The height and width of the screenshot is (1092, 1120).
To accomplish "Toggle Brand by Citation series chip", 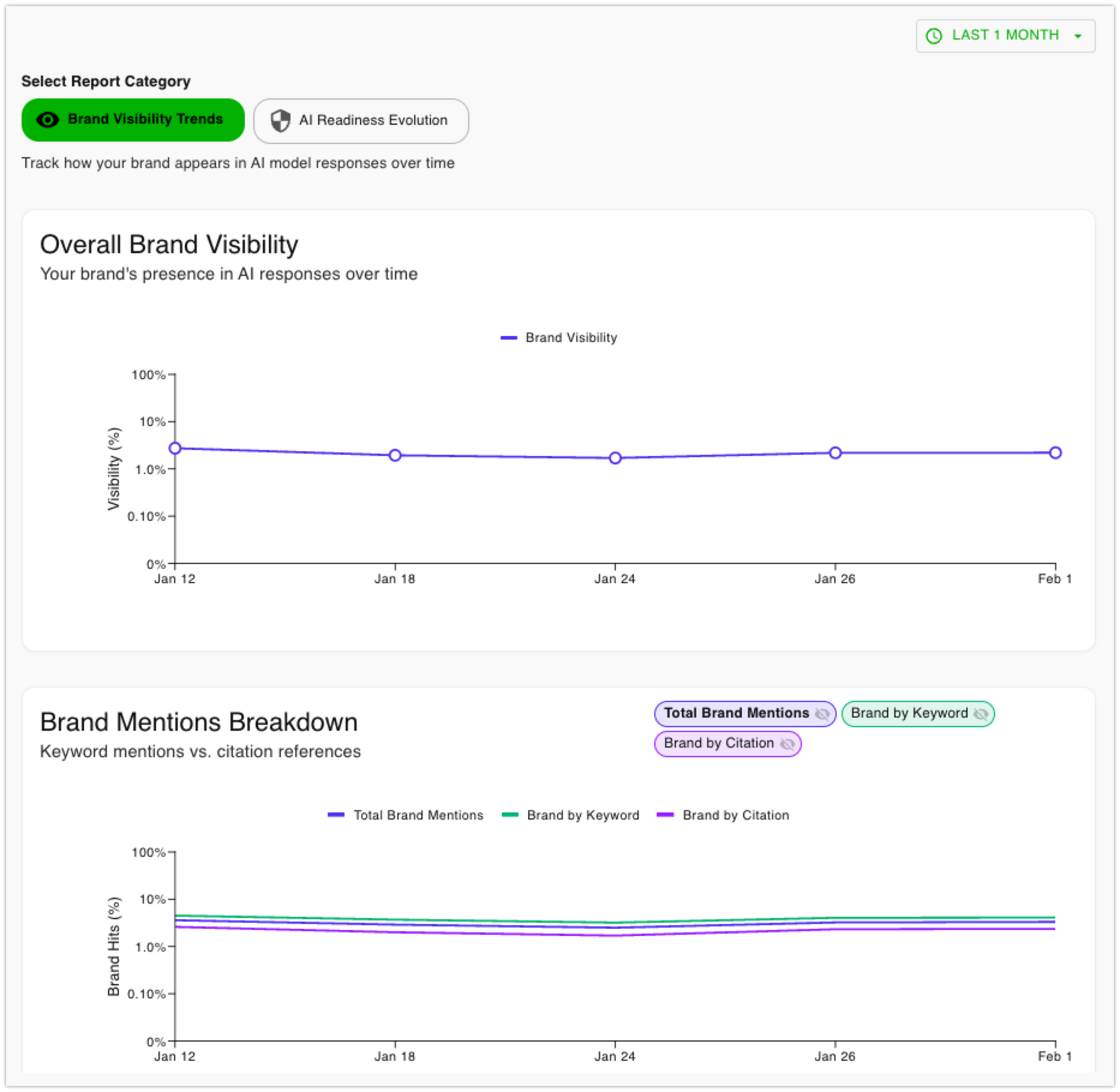I will [x=718, y=744].
